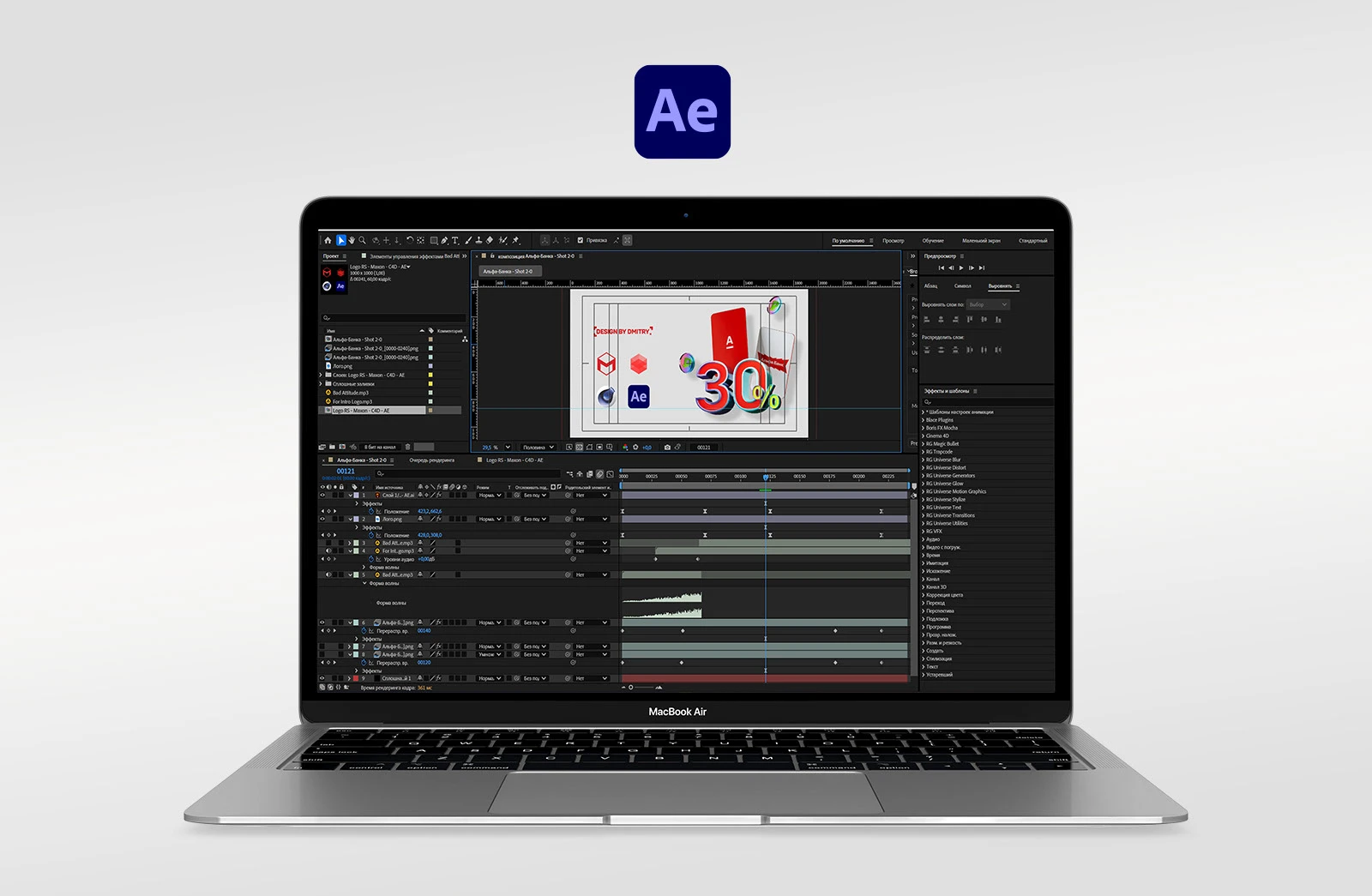Choose the Puppet Pin tool
Image resolution: width=1372 pixels, height=896 pixels.
(x=515, y=241)
